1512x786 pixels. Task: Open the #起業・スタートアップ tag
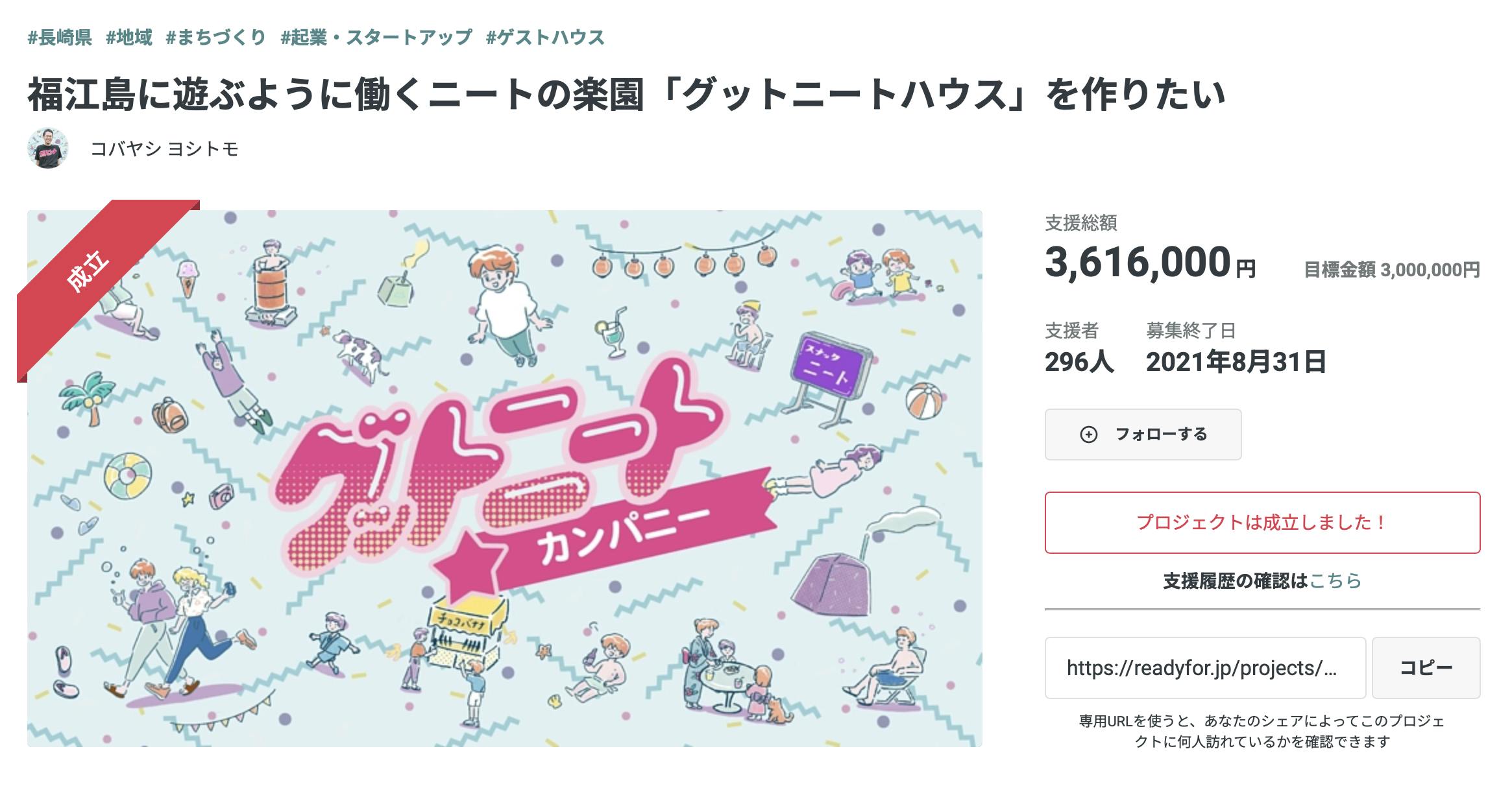pos(376,38)
